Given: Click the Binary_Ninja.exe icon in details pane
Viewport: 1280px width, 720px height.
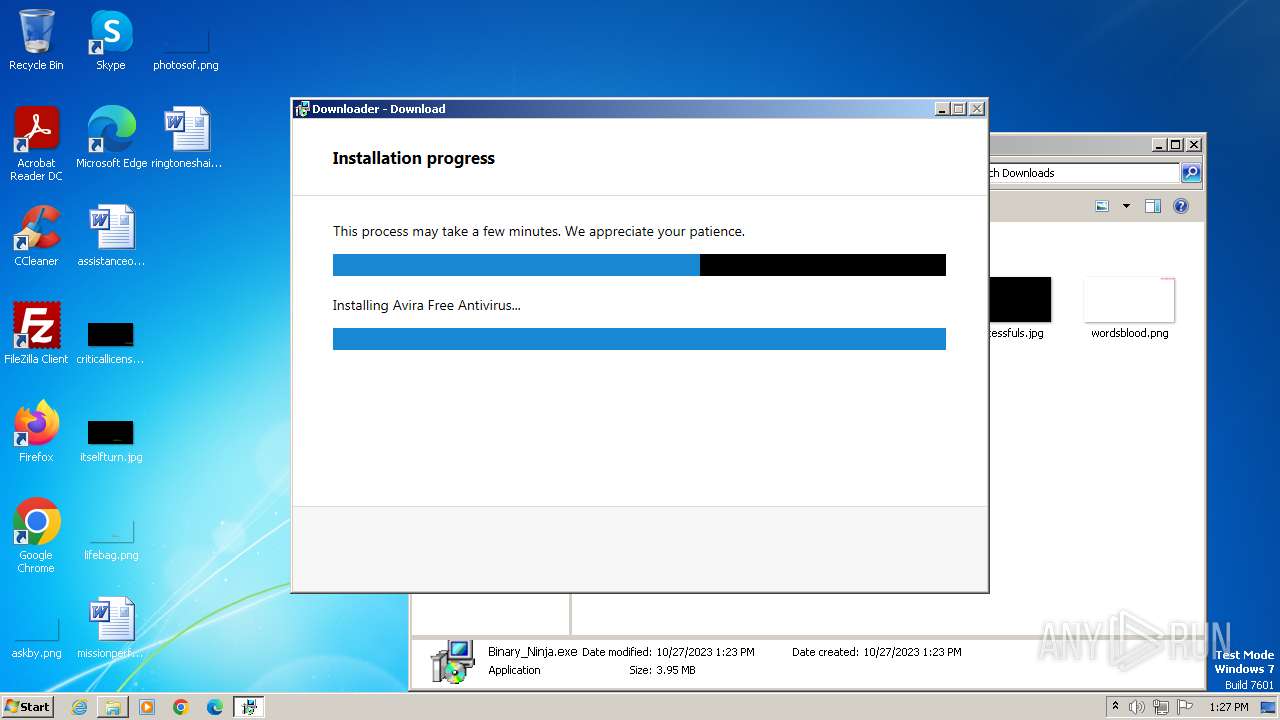Looking at the screenshot, I should (452, 661).
